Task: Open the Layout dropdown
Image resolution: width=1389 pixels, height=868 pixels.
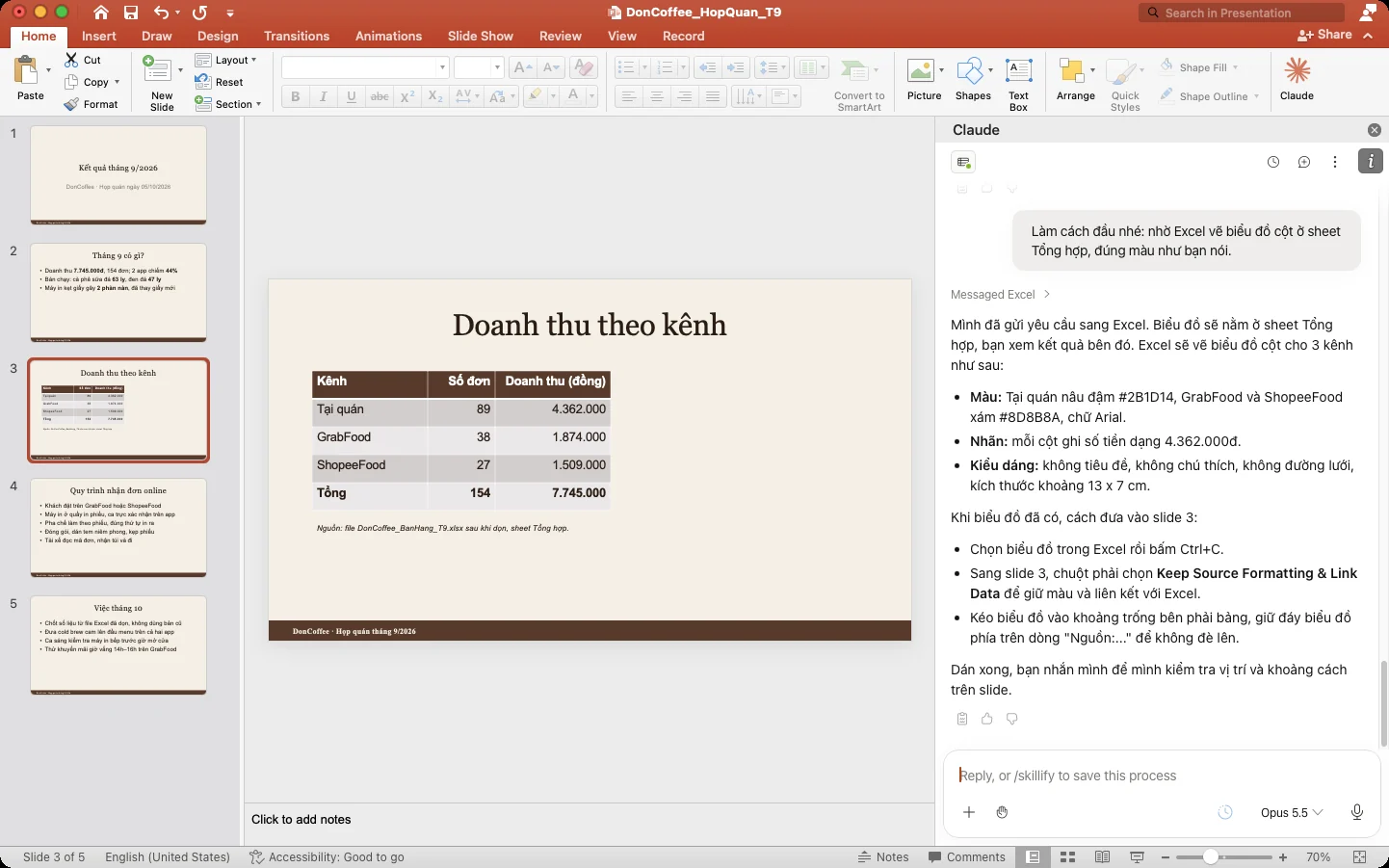Action: [226, 60]
